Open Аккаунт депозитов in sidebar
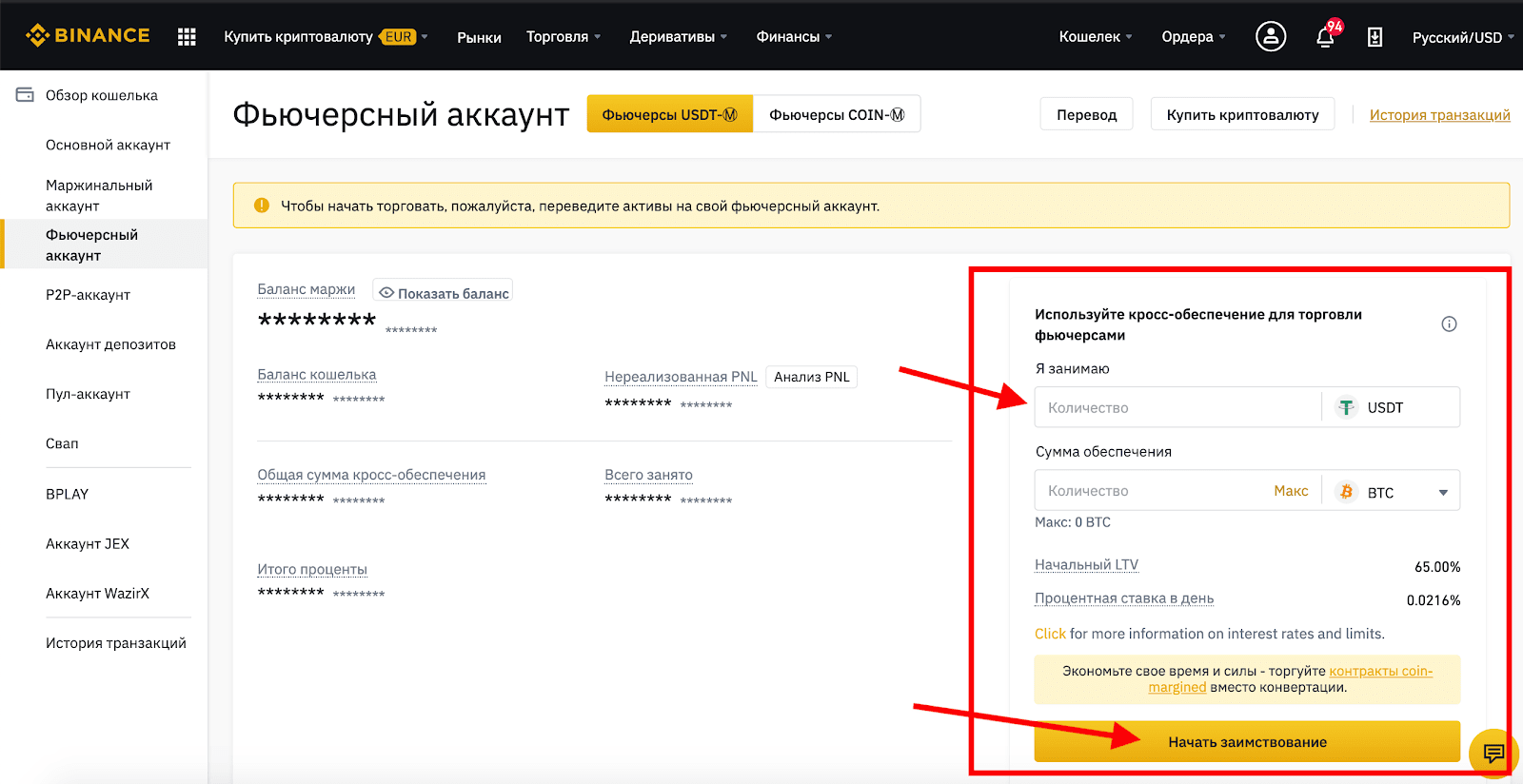The image size is (1523, 784). 110,344
